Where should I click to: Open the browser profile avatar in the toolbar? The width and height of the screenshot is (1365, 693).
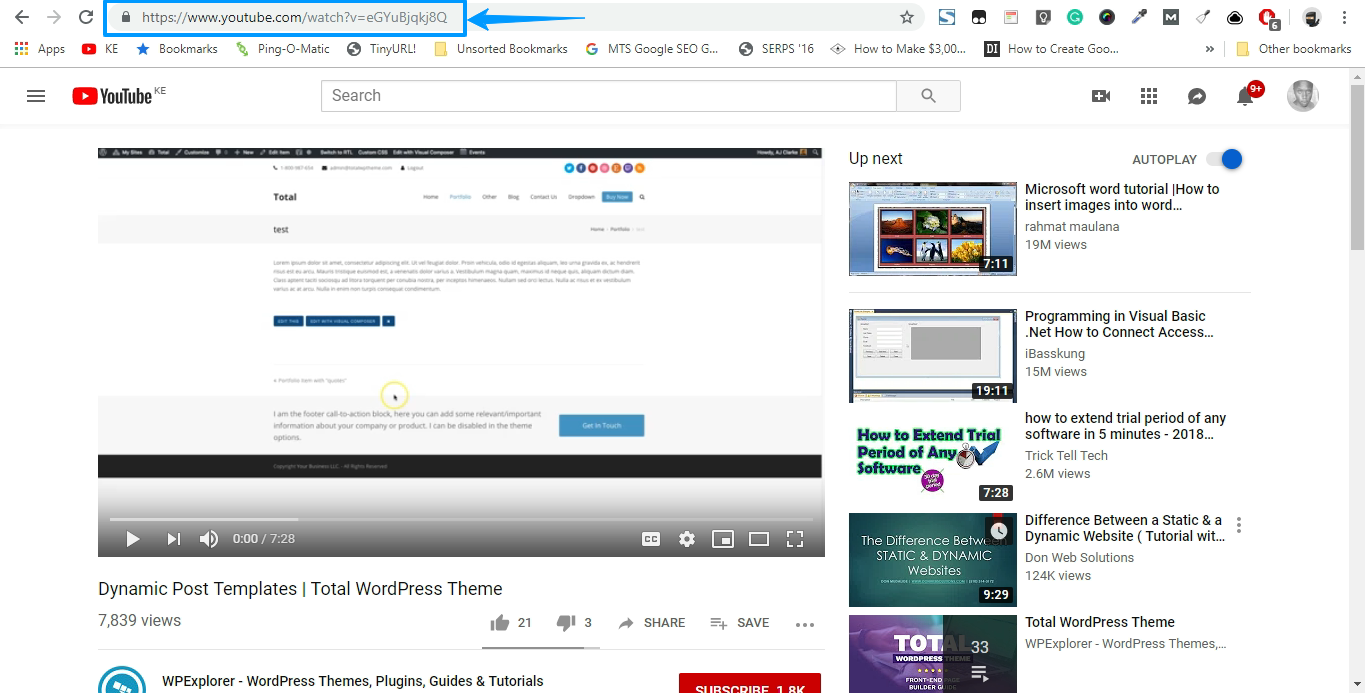[x=1312, y=17]
